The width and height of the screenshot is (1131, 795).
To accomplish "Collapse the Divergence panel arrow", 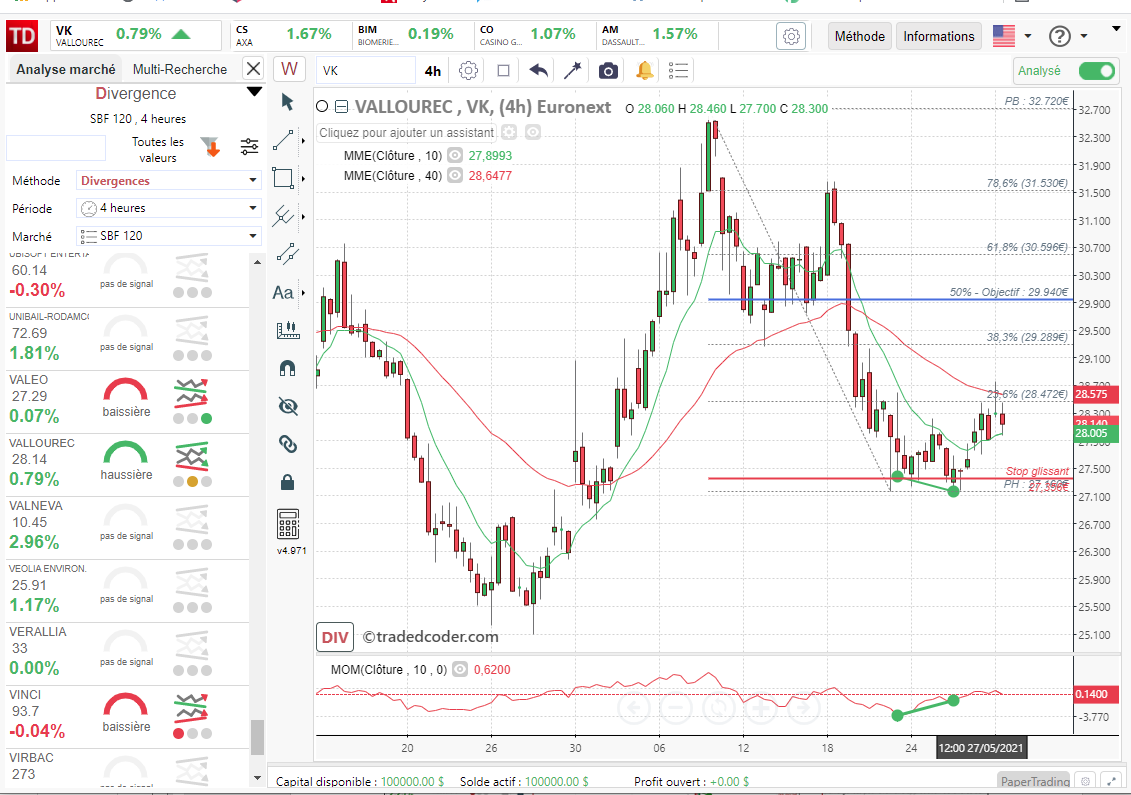I will (254, 92).
